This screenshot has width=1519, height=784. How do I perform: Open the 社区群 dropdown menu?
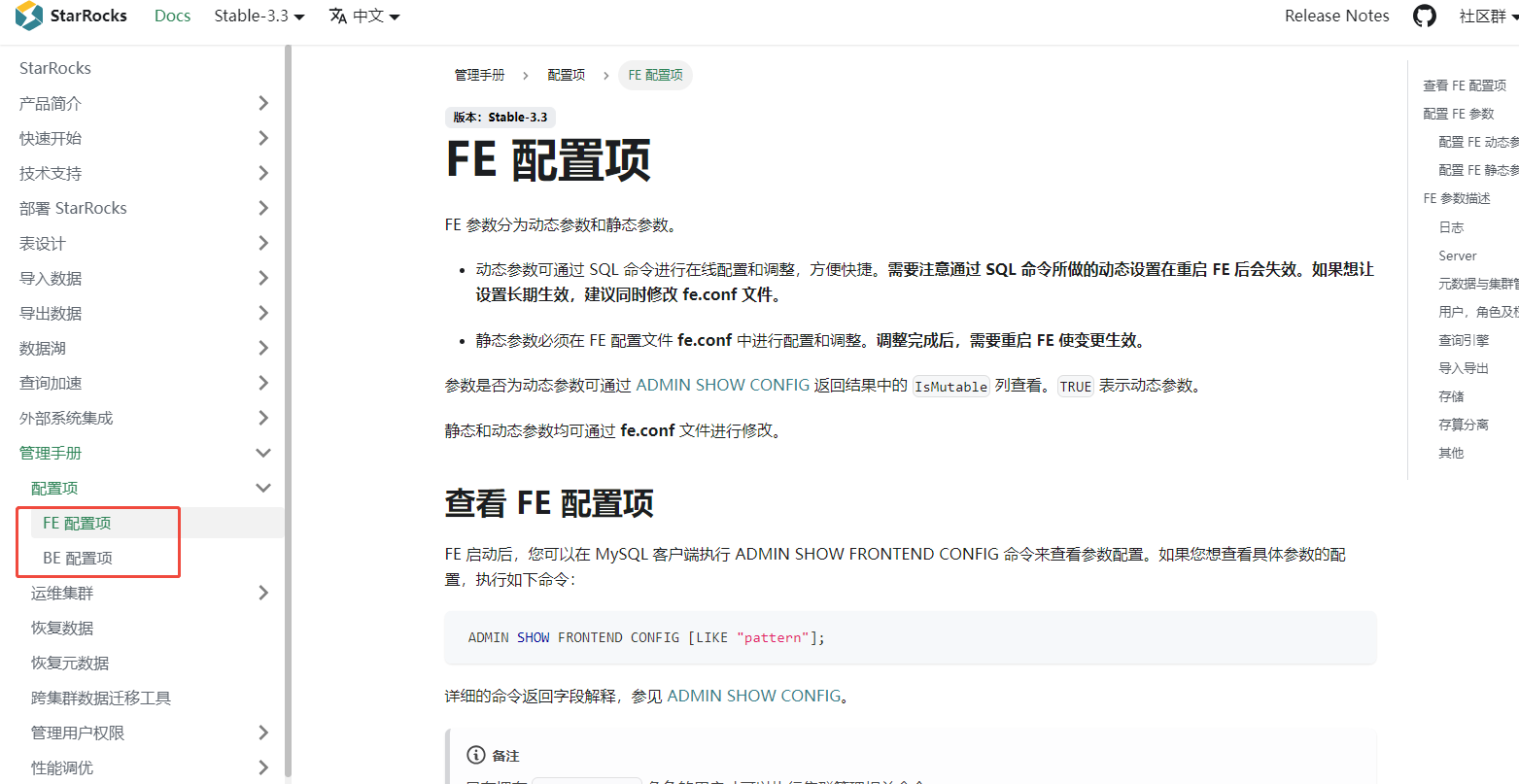tap(1488, 16)
